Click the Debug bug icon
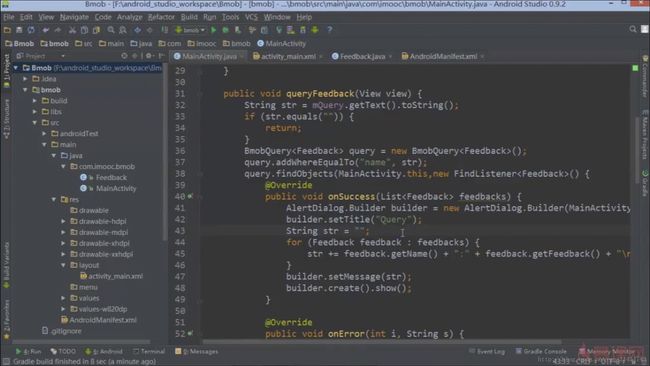Screen dimensions: 650x366 coord(226,30)
